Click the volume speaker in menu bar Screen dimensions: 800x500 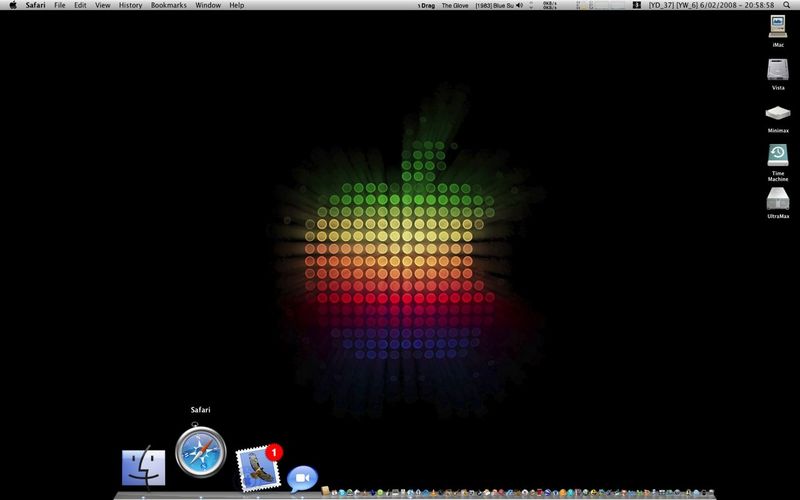519,5
